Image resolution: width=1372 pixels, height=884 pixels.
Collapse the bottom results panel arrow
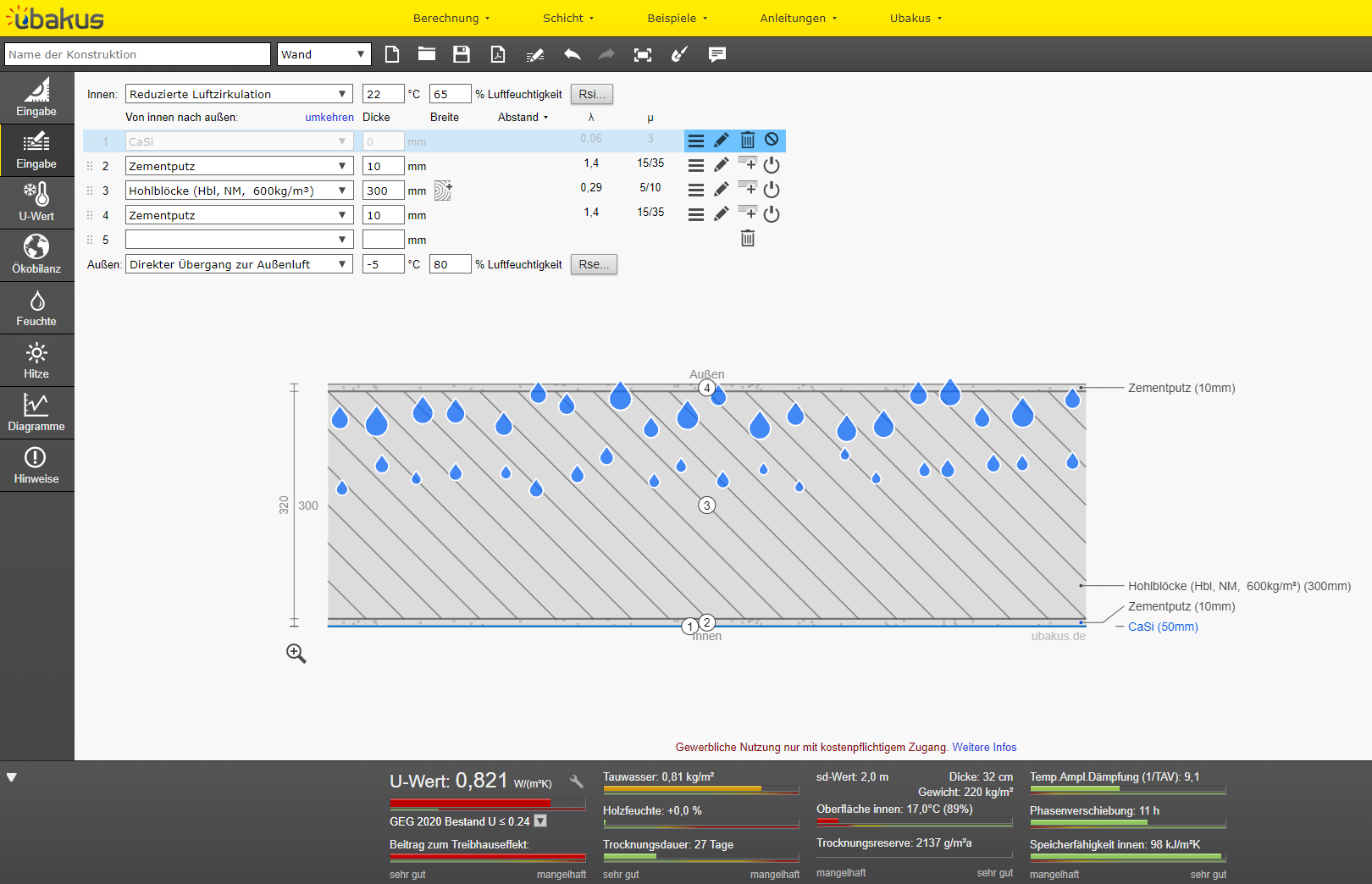[12, 776]
